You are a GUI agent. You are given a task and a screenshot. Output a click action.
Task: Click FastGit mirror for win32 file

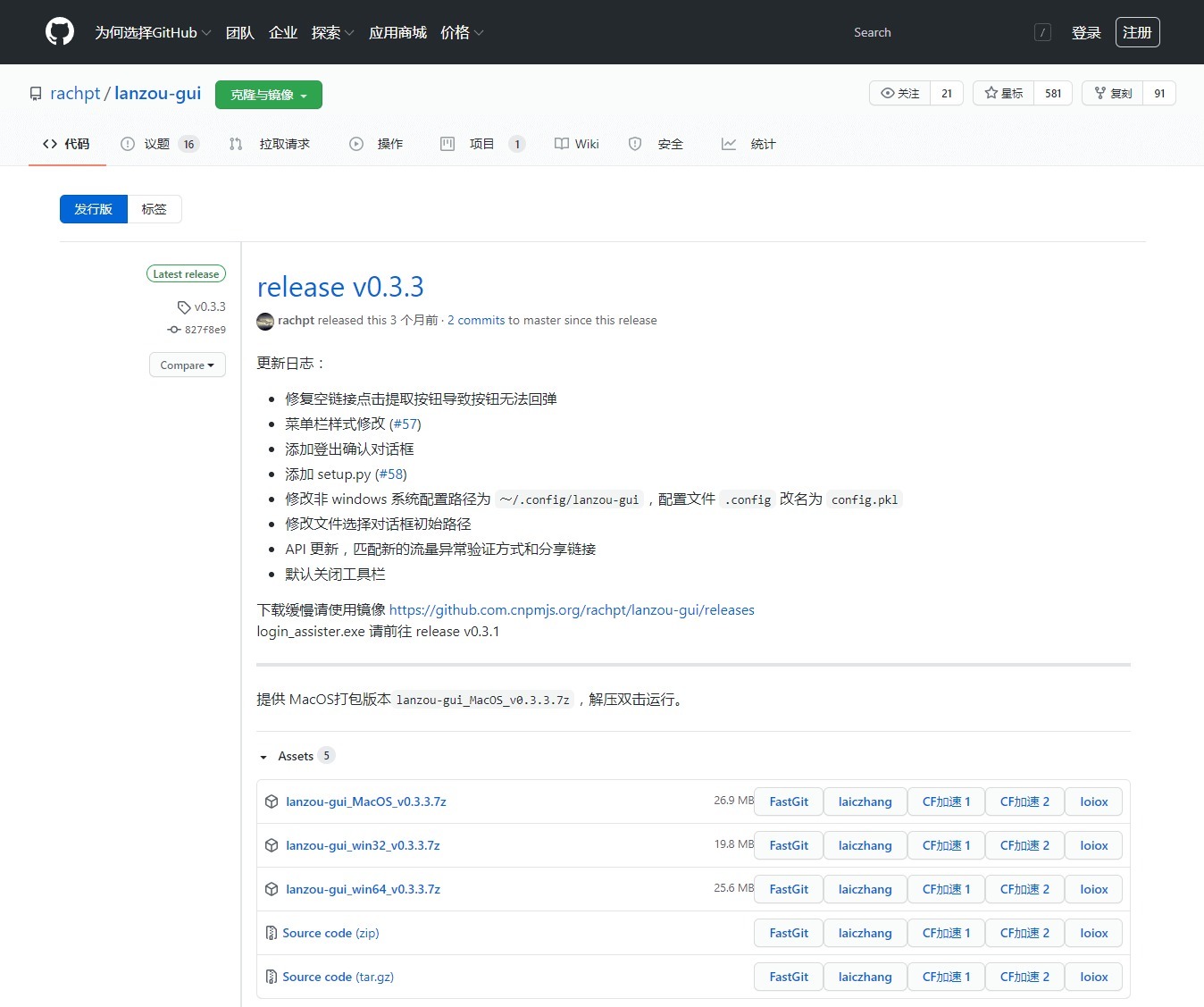tap(788, 845)
